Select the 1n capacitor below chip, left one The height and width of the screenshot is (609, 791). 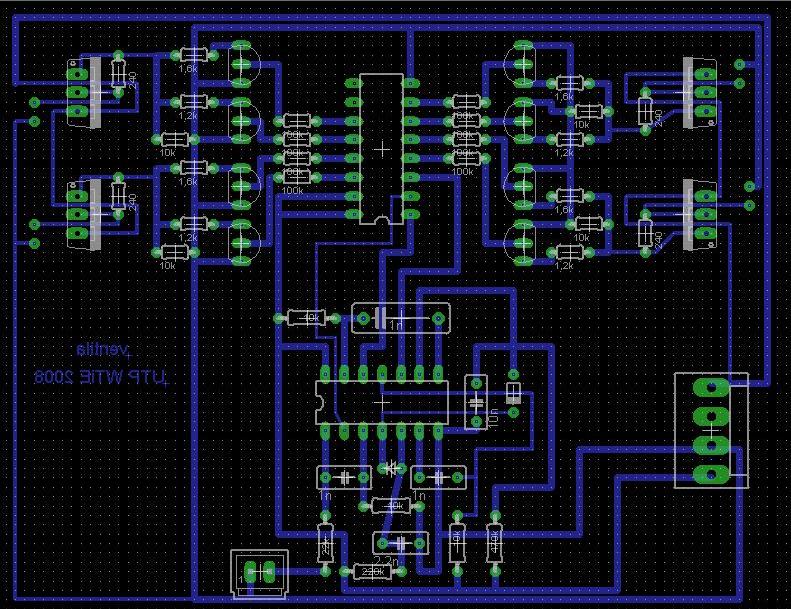pyautogui.click(x=344, y=477)
